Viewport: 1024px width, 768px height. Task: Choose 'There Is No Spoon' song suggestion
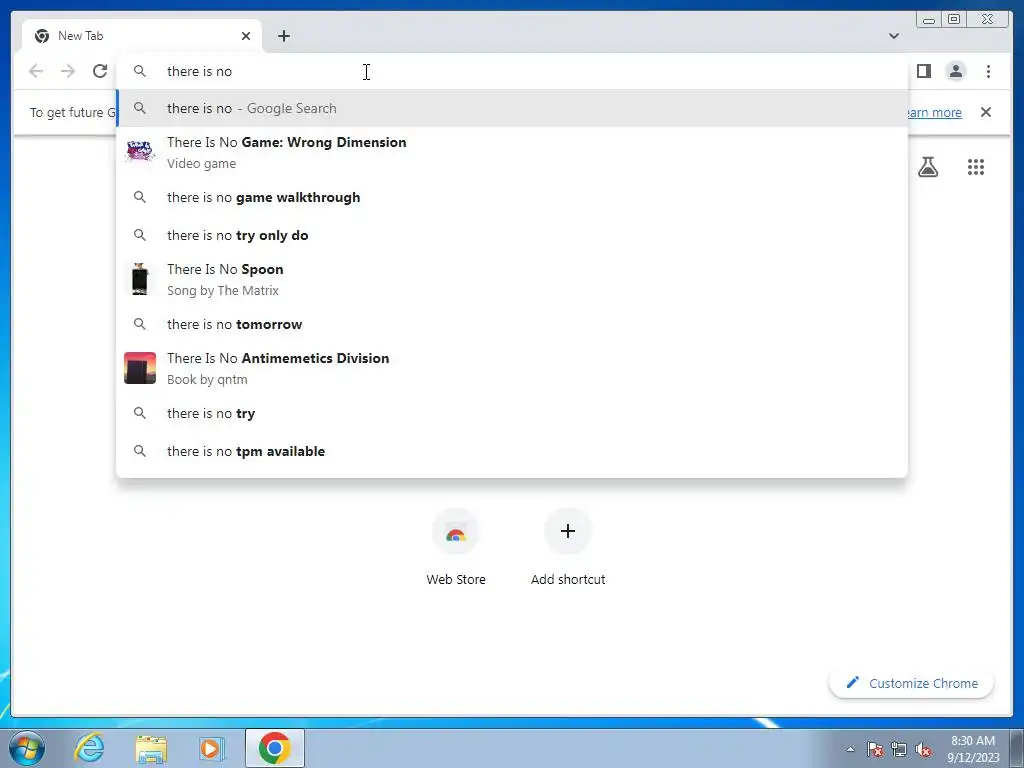pos(512,280)
